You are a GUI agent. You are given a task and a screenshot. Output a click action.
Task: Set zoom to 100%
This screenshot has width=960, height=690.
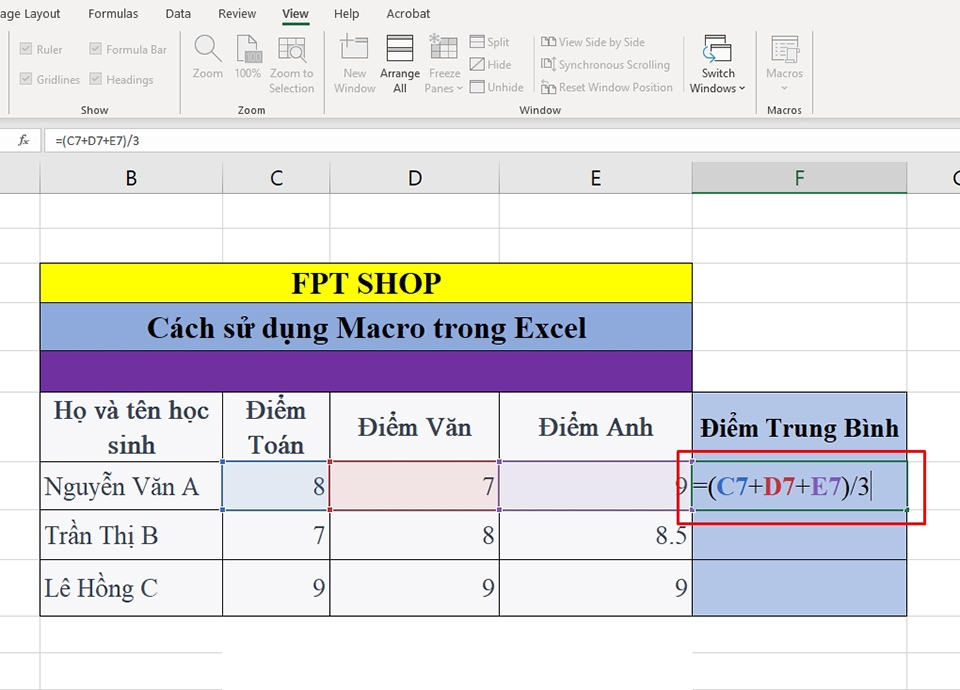pos(247,56)
